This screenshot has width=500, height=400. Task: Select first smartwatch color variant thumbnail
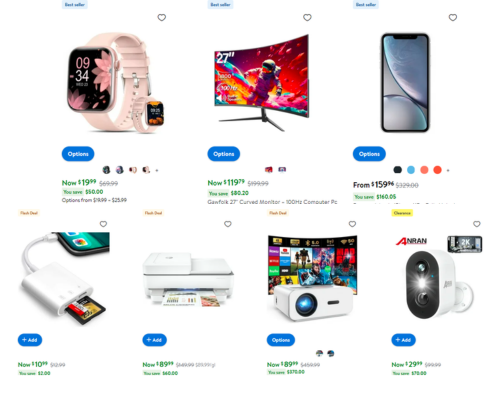pyautogui.click(x=106, y=170)
